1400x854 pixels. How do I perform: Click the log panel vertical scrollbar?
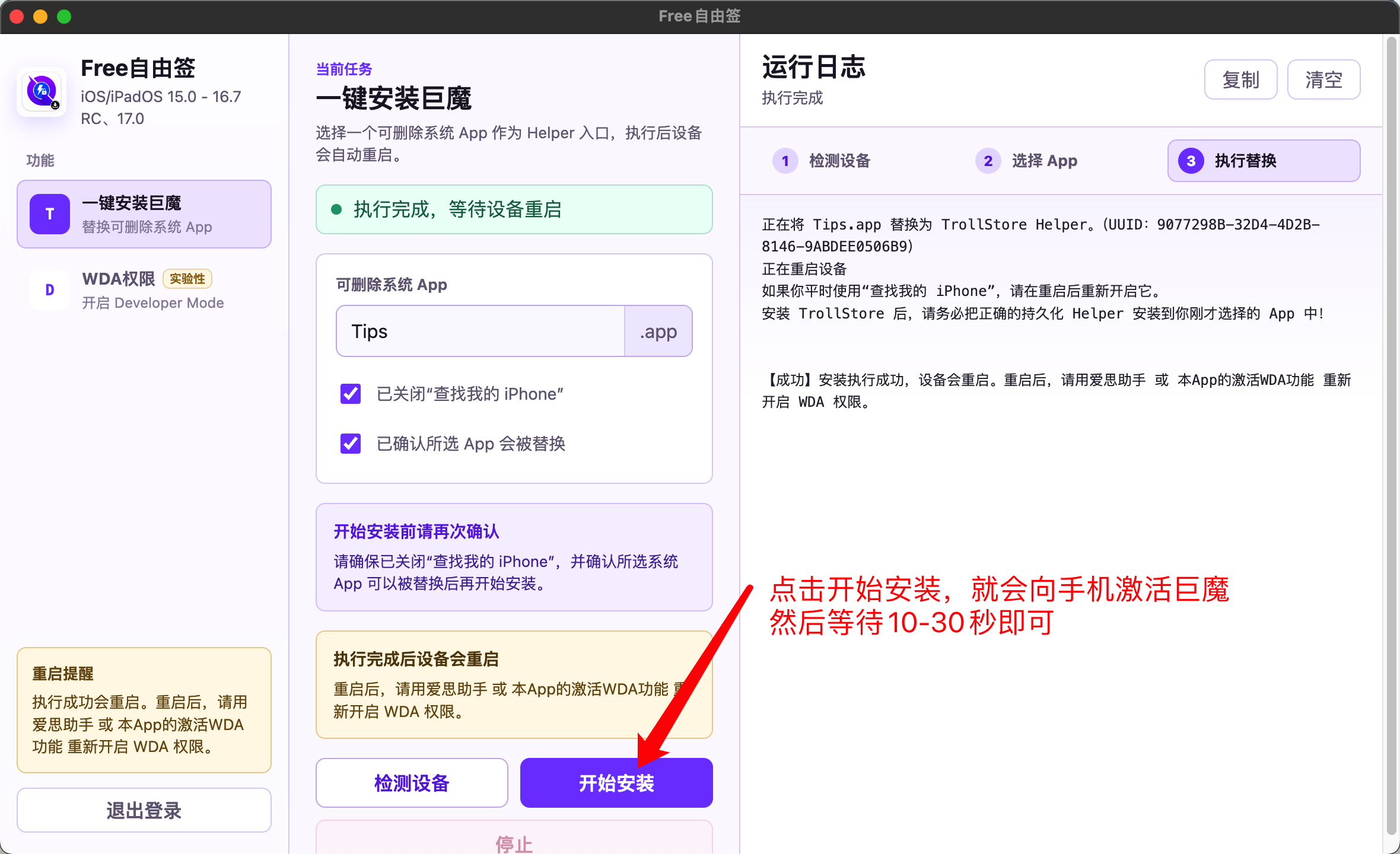[1391, 436]
